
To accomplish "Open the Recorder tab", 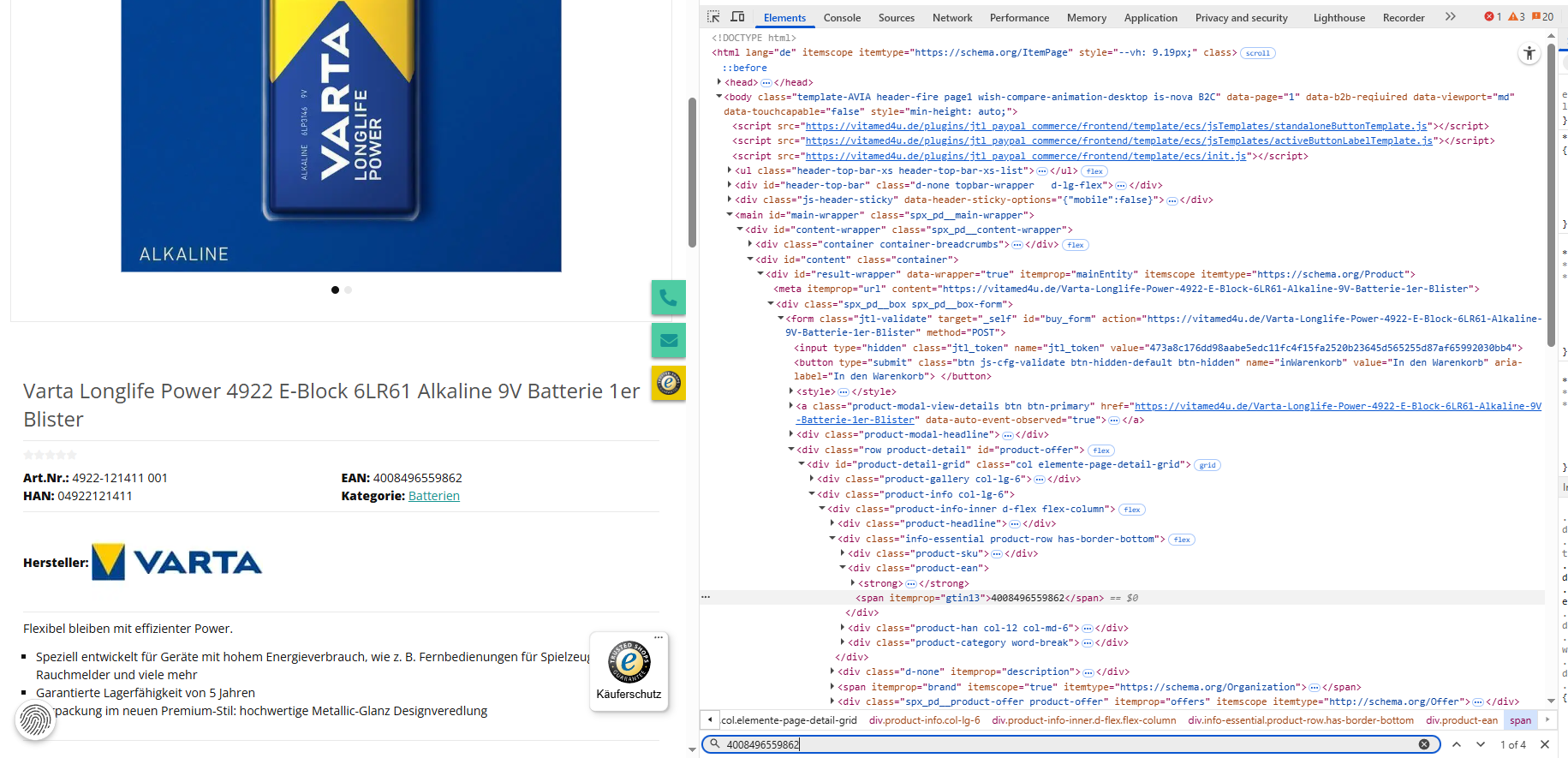I will (1403, 17).
